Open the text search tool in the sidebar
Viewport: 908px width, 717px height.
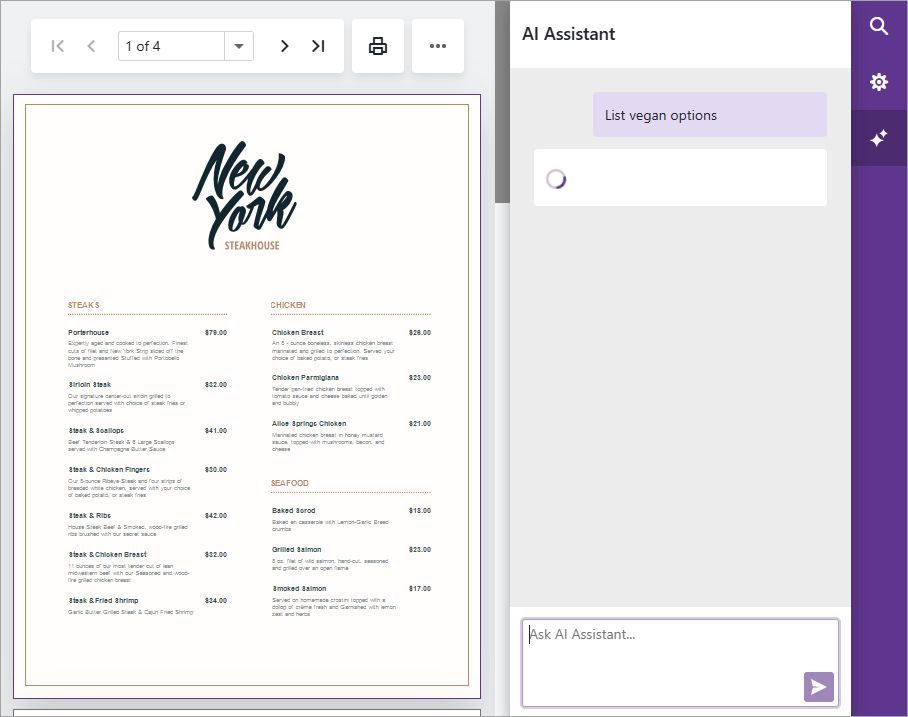tap(879, 26)
